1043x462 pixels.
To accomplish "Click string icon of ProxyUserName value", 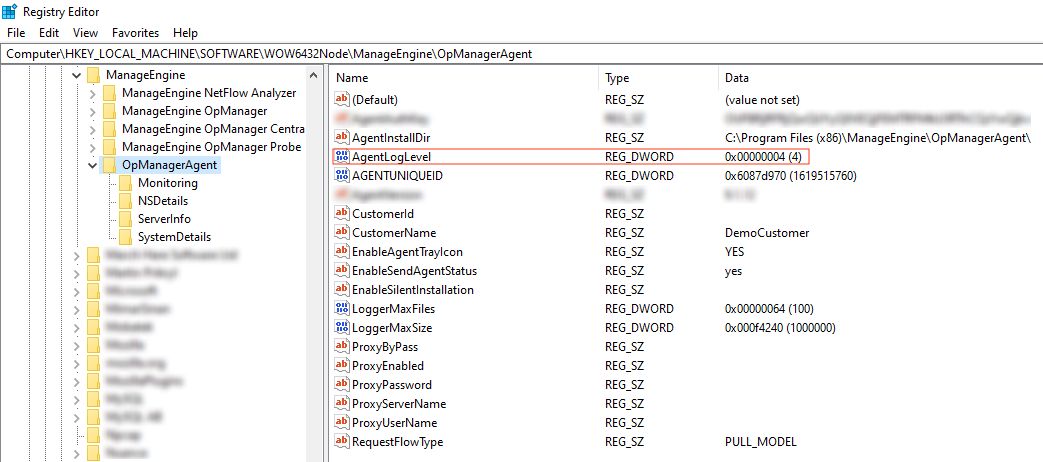I will click(342, 422).
